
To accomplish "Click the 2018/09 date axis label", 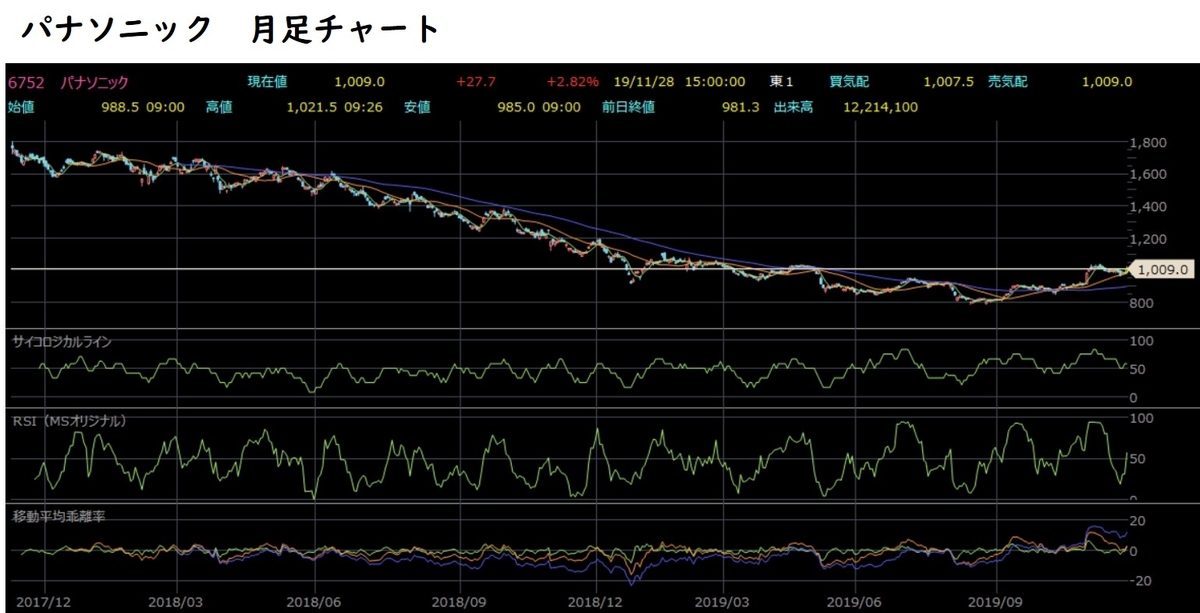I will 458,604.
